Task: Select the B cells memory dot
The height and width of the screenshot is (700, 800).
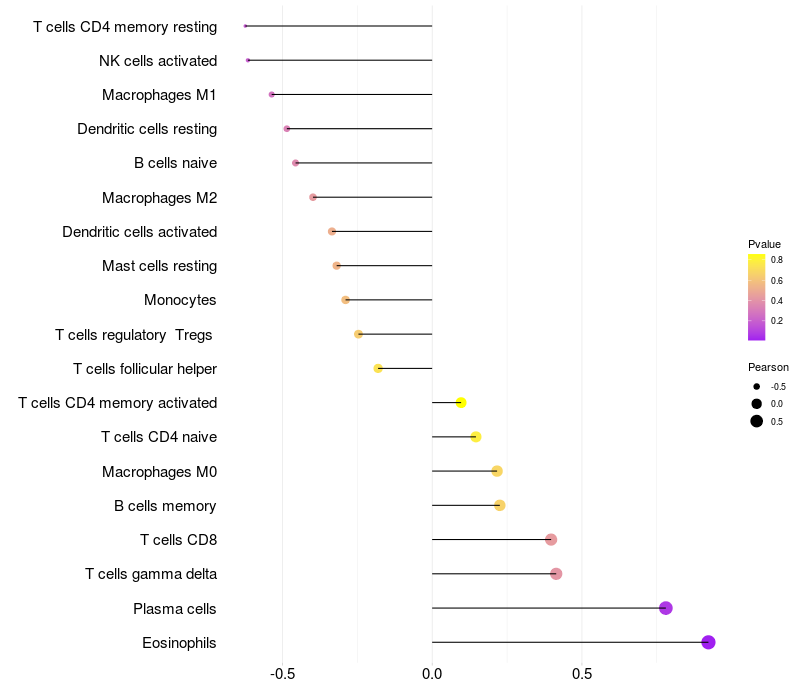Action: 500,505
